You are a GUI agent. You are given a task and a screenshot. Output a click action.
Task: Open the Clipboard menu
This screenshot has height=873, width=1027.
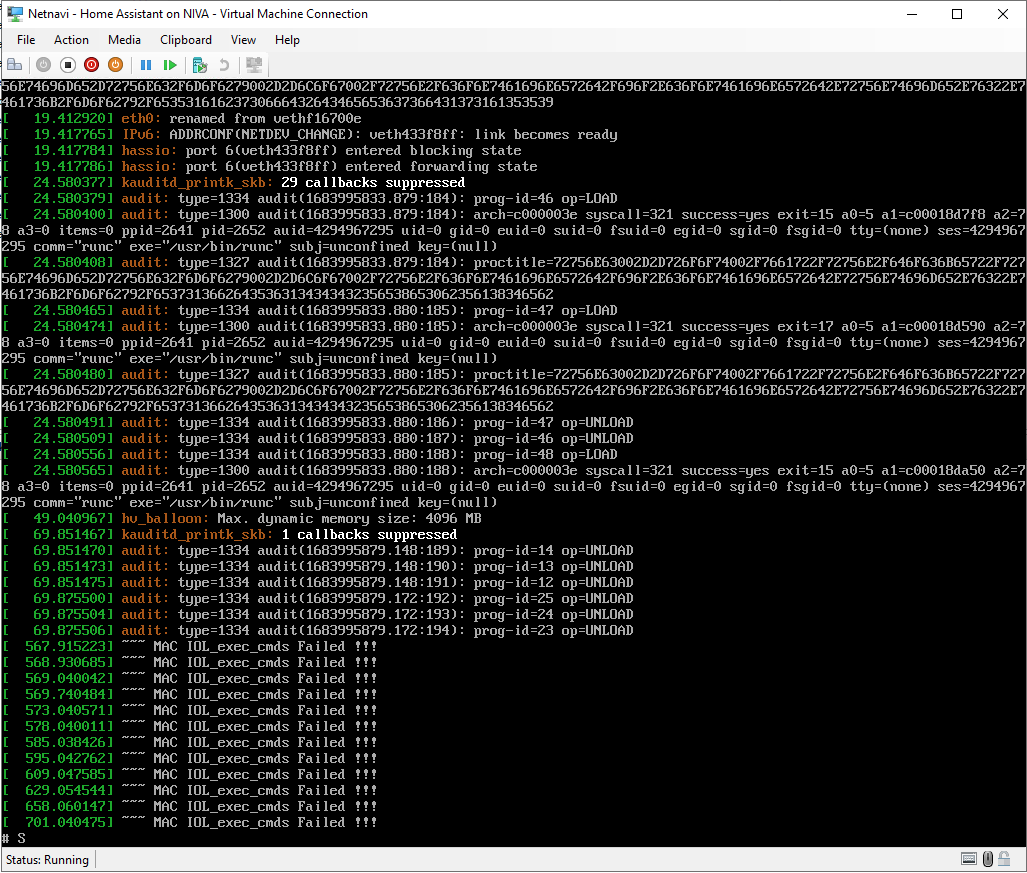click(x=185, y=40)
